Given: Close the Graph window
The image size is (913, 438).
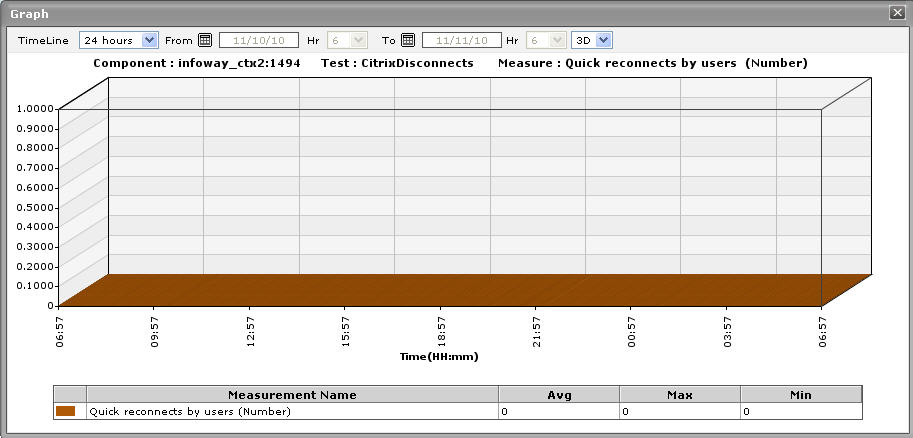Looking at the screenshot, I should tap(897, 13).
